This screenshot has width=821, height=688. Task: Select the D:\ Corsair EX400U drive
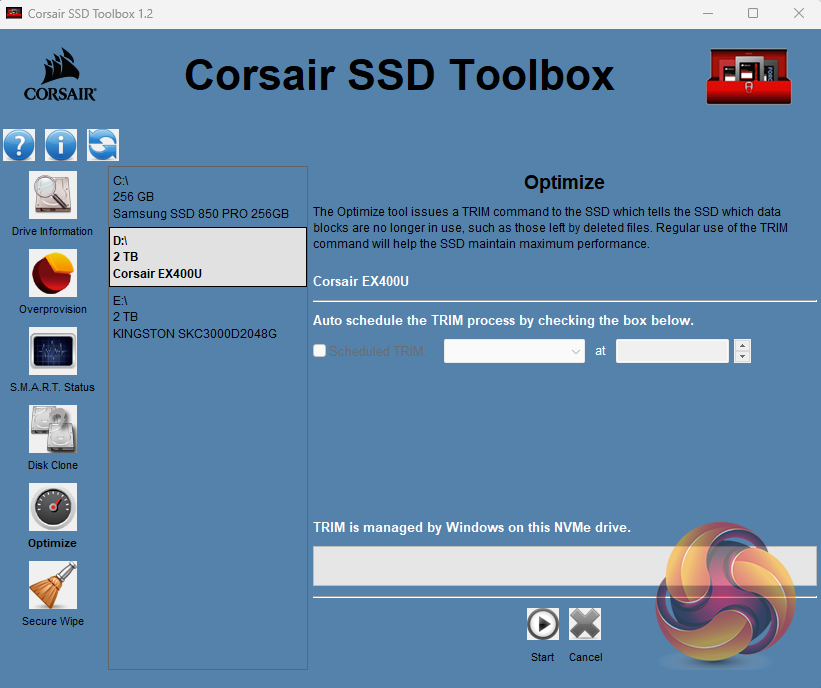click(x=208, y=257)
